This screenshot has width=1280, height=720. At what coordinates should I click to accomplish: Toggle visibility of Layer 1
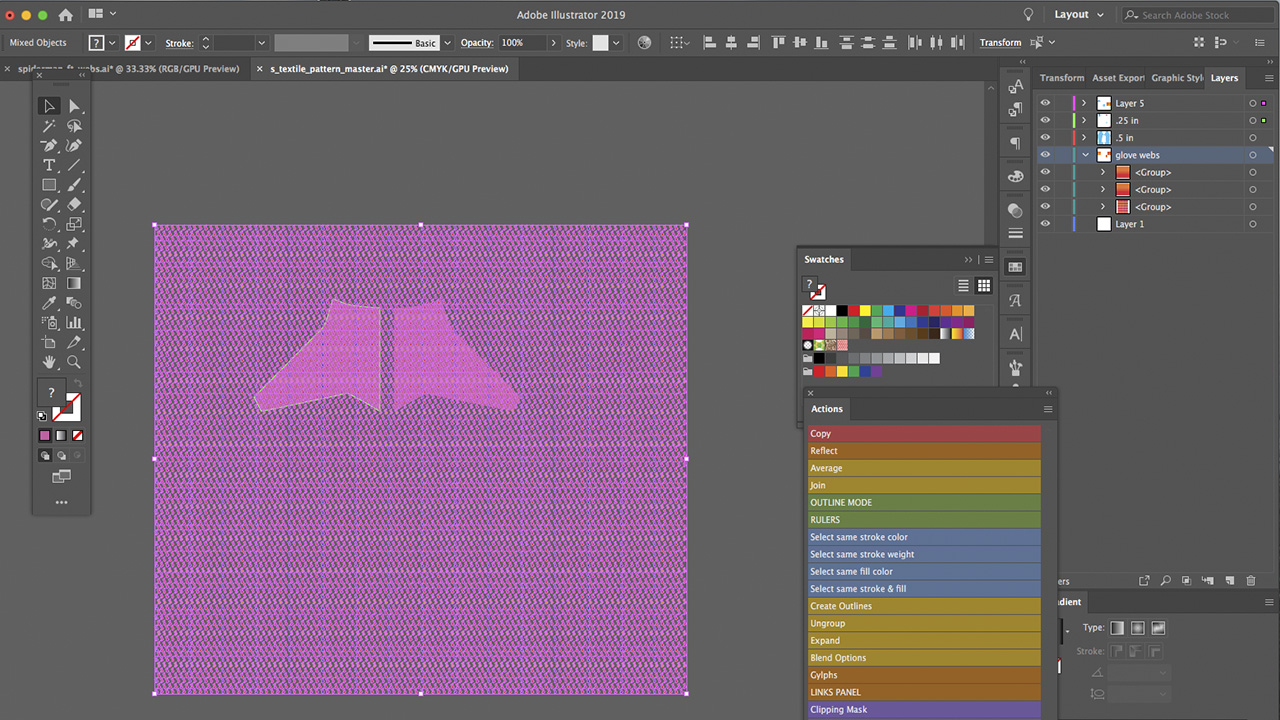(x=1044, y=224)
